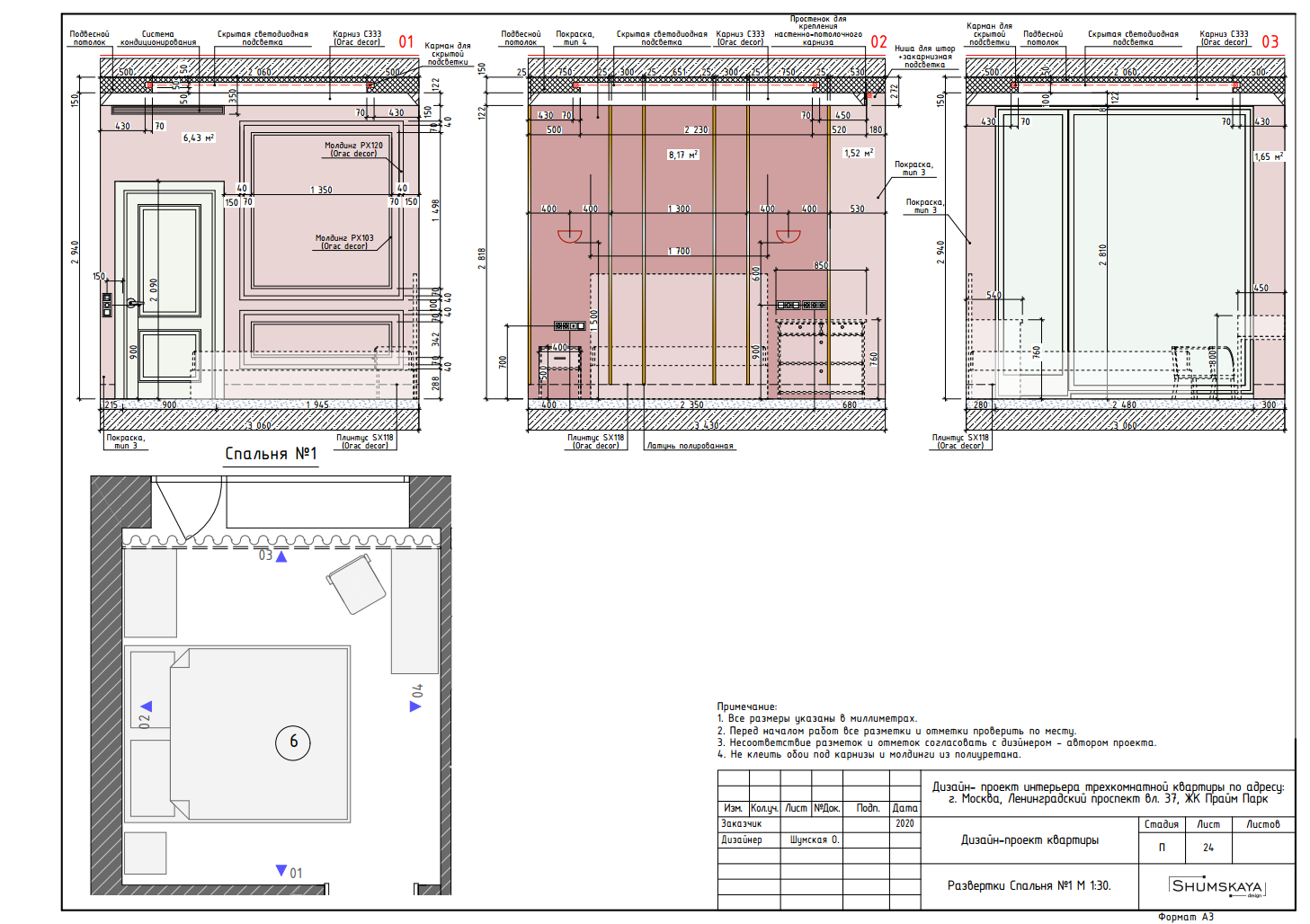Select the "Примечание:" notes heading
This screenshot has height=924, width=1310.
746,706
